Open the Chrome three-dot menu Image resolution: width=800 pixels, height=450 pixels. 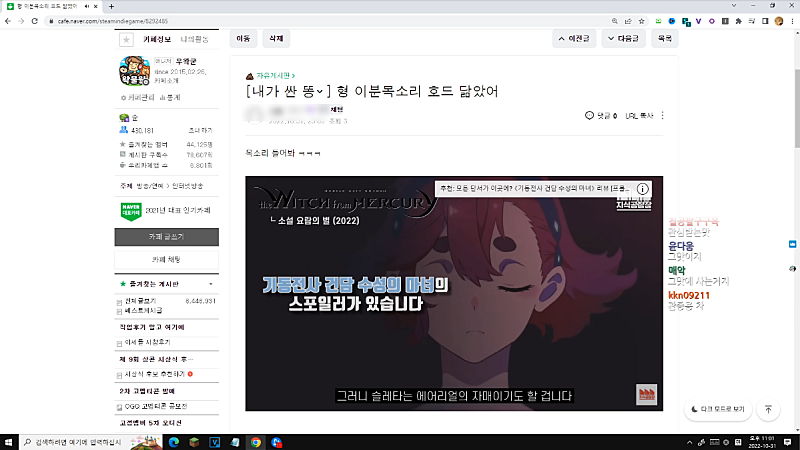792,21
